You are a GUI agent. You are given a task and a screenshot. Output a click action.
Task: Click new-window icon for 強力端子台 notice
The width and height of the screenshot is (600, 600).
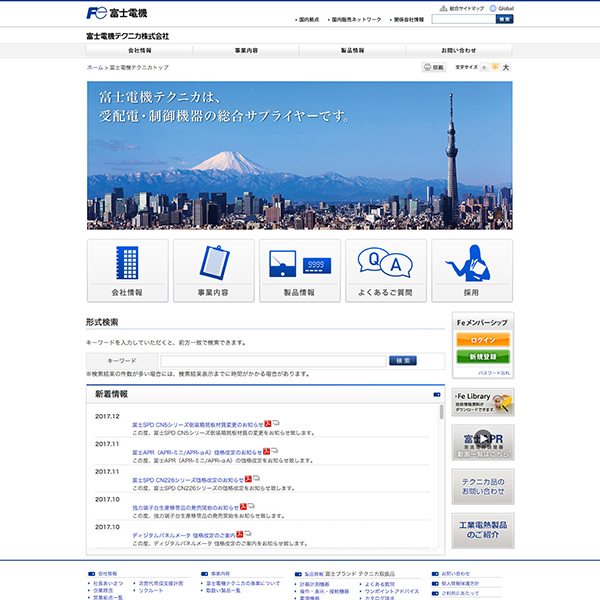point(251,506)
